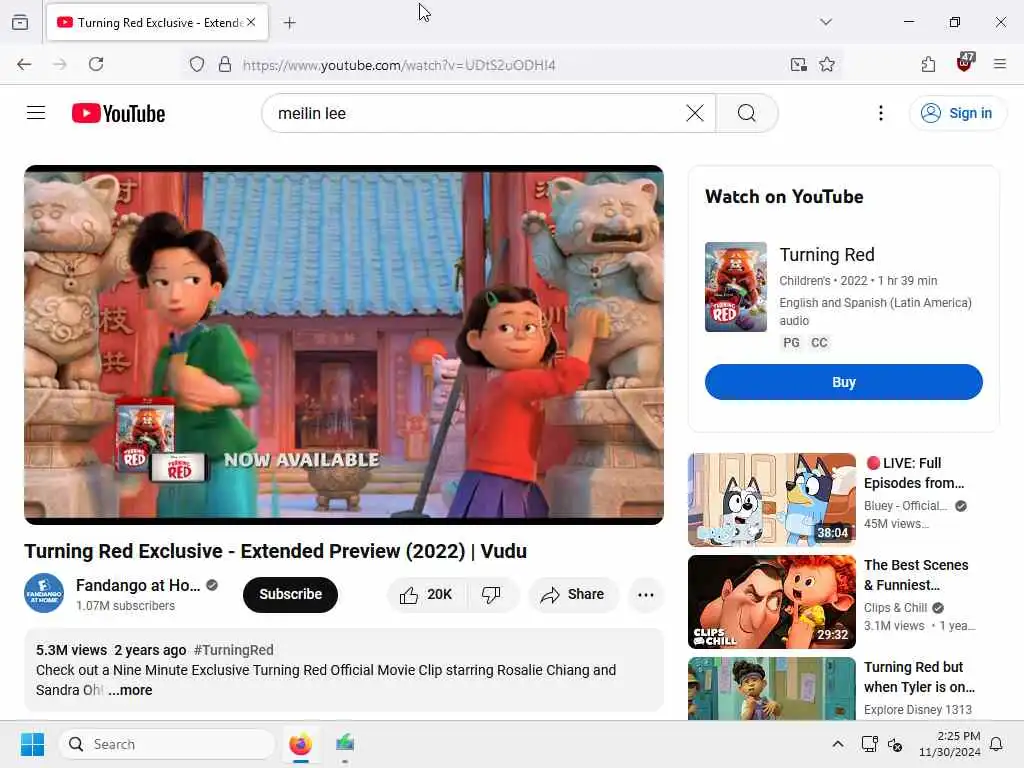Open Clips & Chill channel name
The height and width of the screenshot is (768, 1024).
click(895, 608)
